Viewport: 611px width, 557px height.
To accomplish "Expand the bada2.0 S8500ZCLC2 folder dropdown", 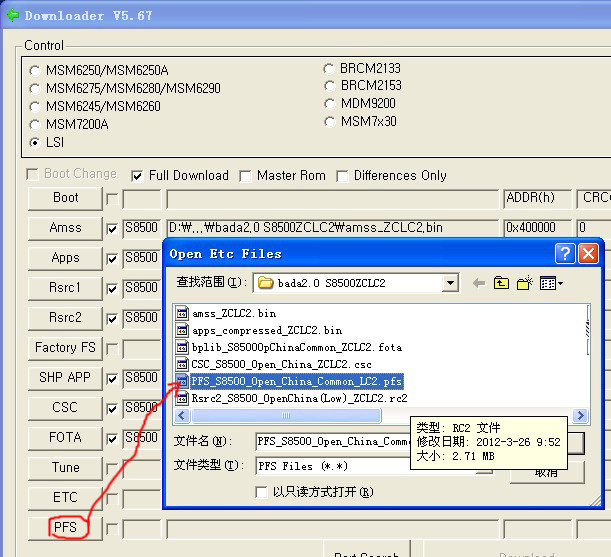I will (x=450, y=283).
